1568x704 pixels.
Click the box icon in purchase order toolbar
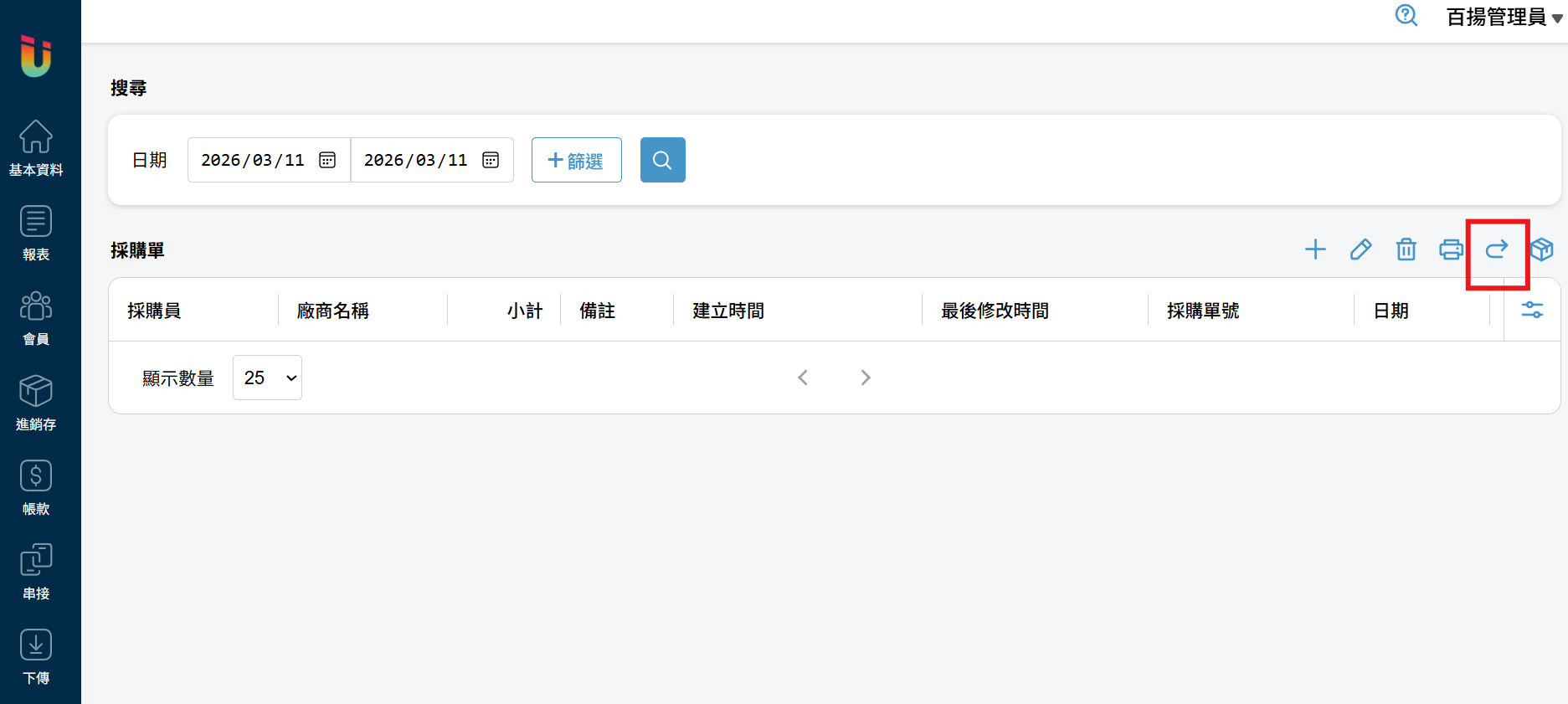[1541, 249]
